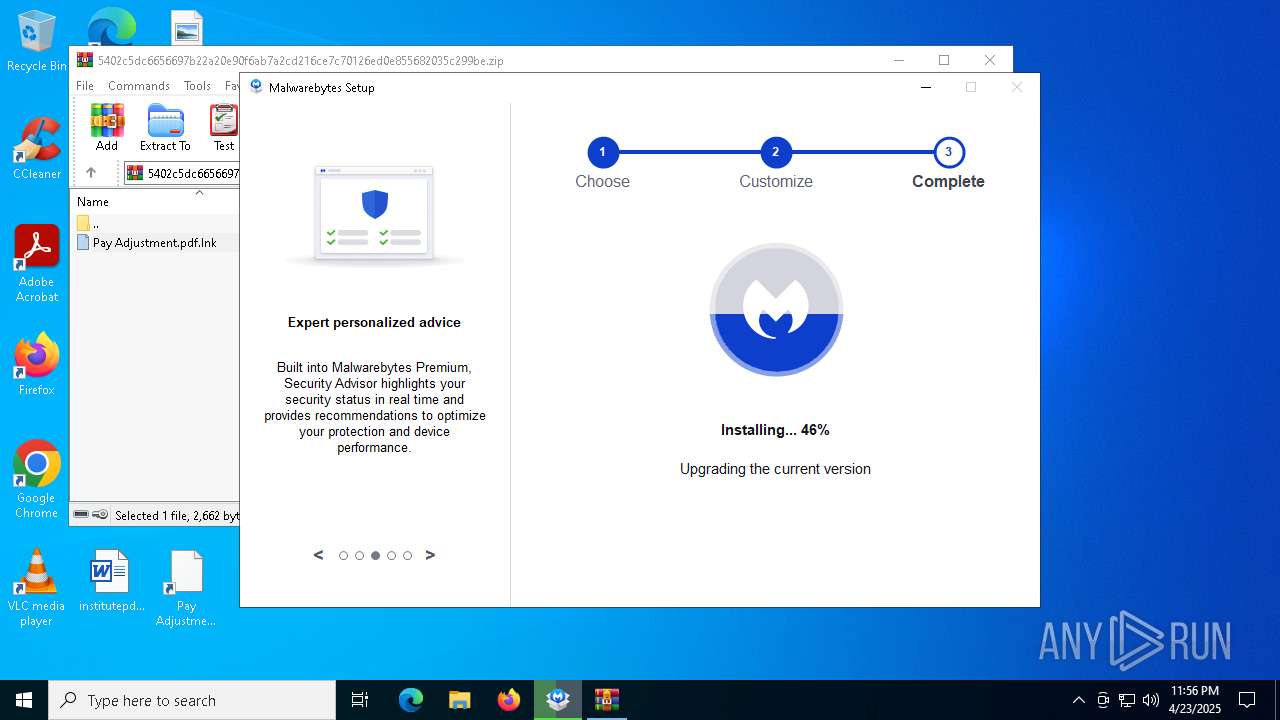
Task: Open the notification center
Action: [1247, 700]
